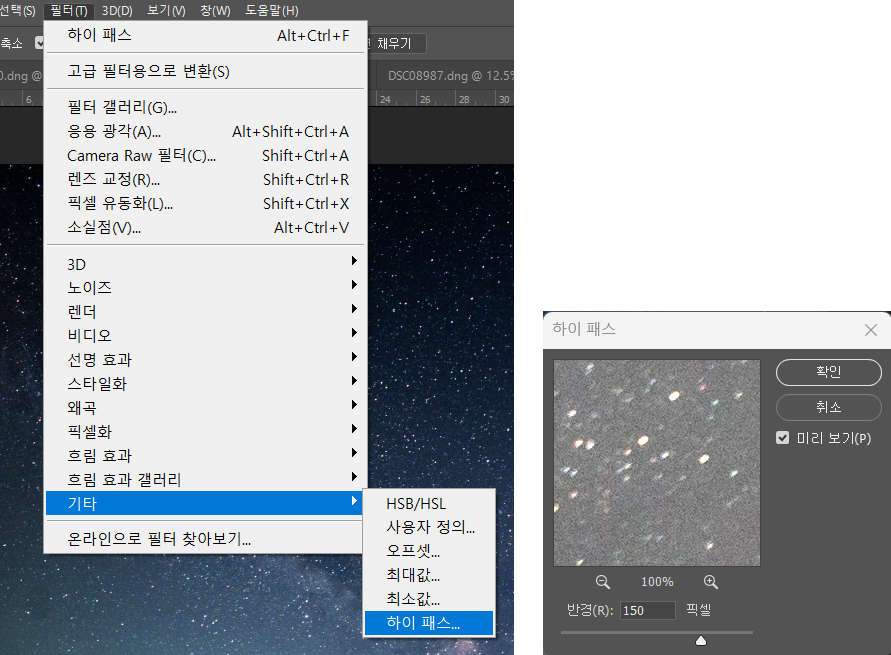Screen dimensions: 891x655
Task: Open the 도움말(H) menu
Action: pos(272,10)
